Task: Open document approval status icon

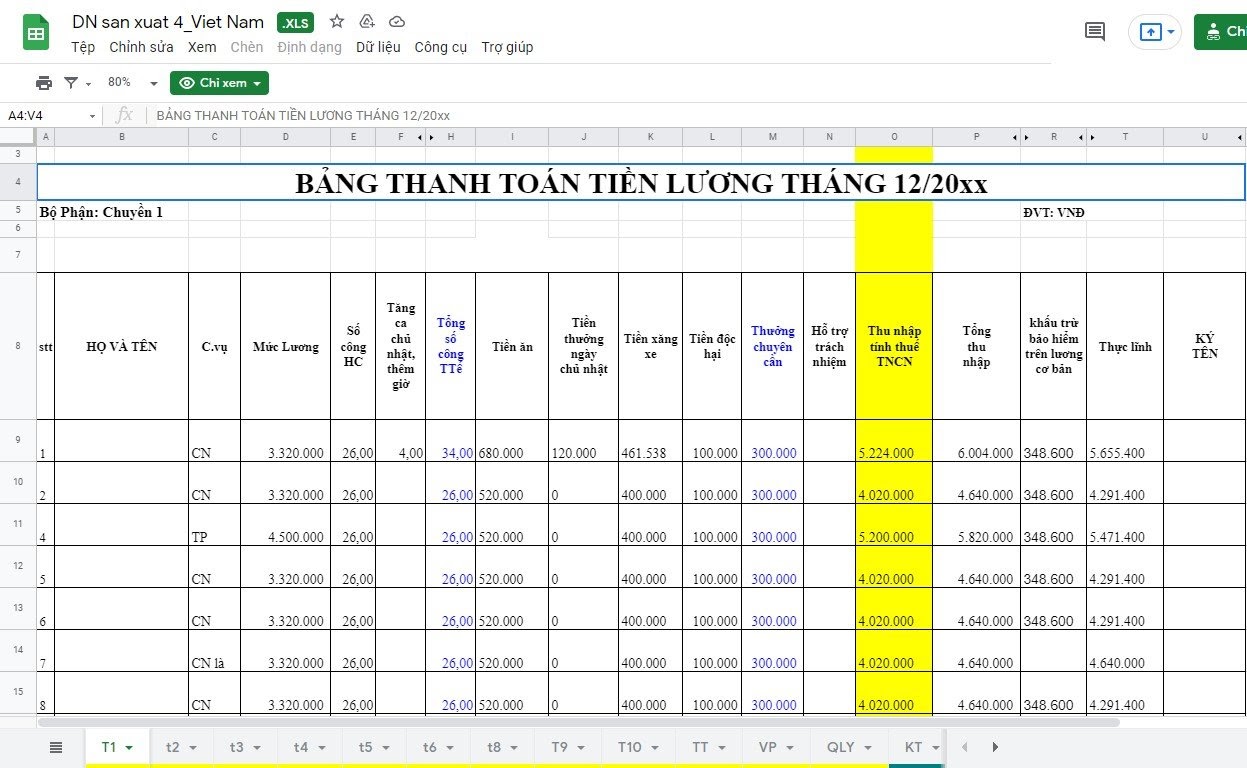Action: point(366,21)
